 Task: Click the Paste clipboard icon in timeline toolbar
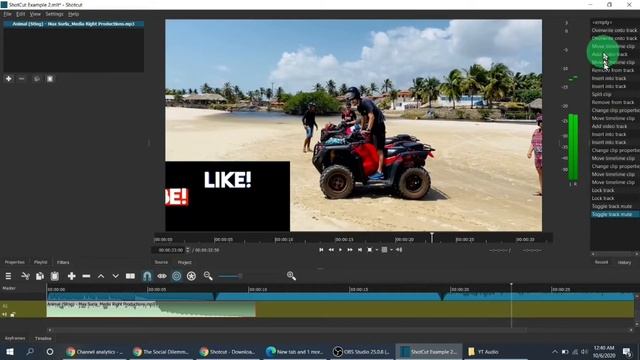[x=55, y=276]
